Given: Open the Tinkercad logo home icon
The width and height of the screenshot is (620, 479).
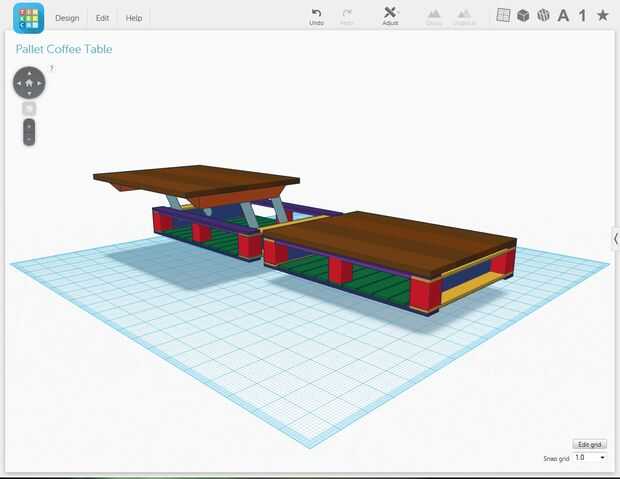Looking at the screenshot, I should click(28, 18).
